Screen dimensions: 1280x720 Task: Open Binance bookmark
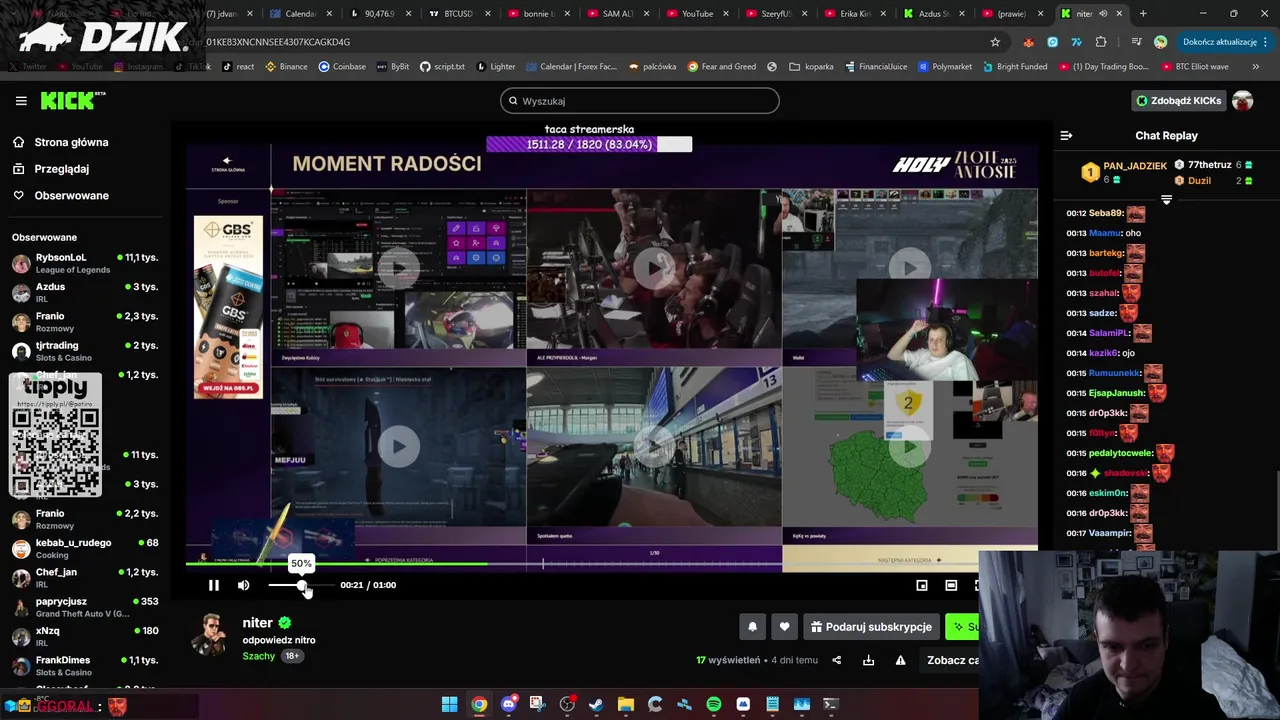[x=287, y=67]
